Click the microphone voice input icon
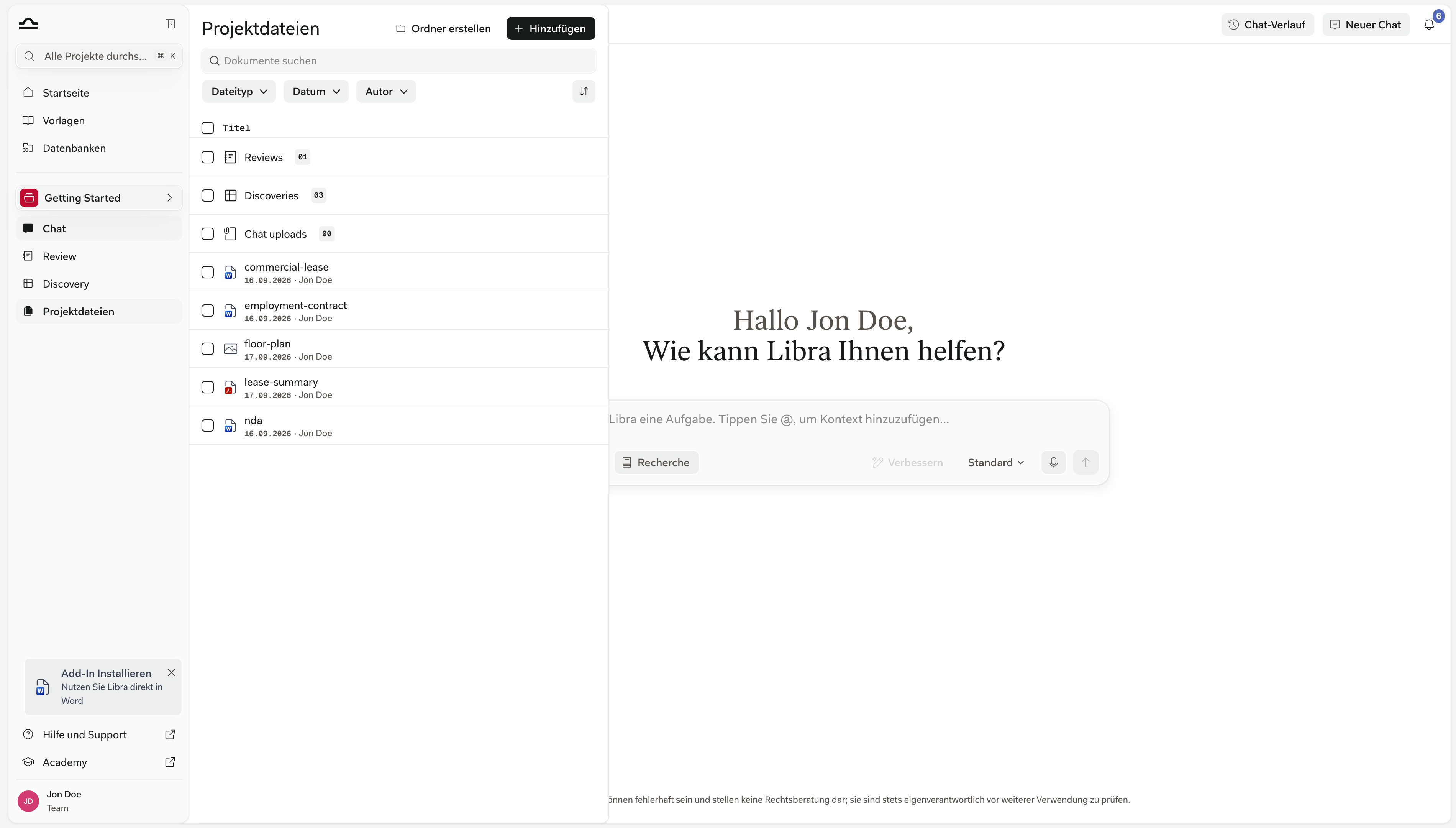1456x828 pixels. pyautogui.click(x=1053, y=462)
